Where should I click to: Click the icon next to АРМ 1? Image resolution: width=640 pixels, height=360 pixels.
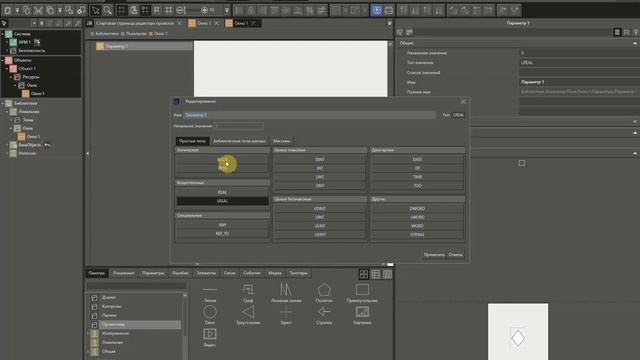[x=37, y=42]
